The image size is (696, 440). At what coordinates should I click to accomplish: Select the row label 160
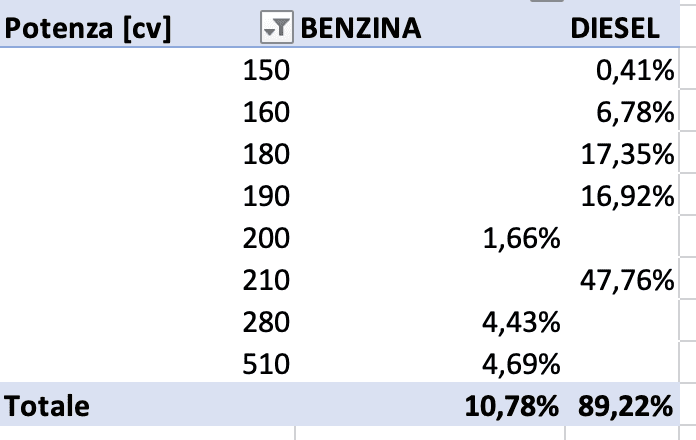pyautogui.click(x=266, y=113)
